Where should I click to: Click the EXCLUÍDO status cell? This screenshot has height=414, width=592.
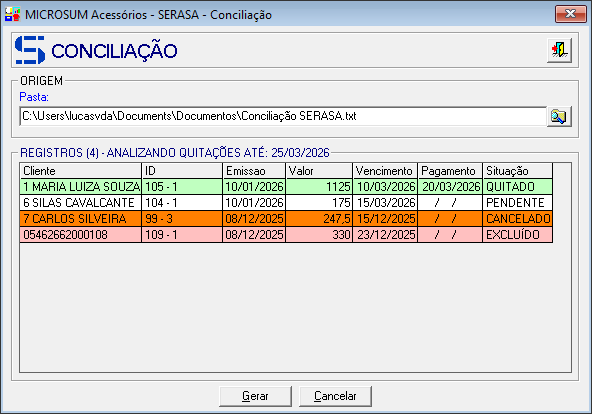pyautogui.click(x=517, y=235)
